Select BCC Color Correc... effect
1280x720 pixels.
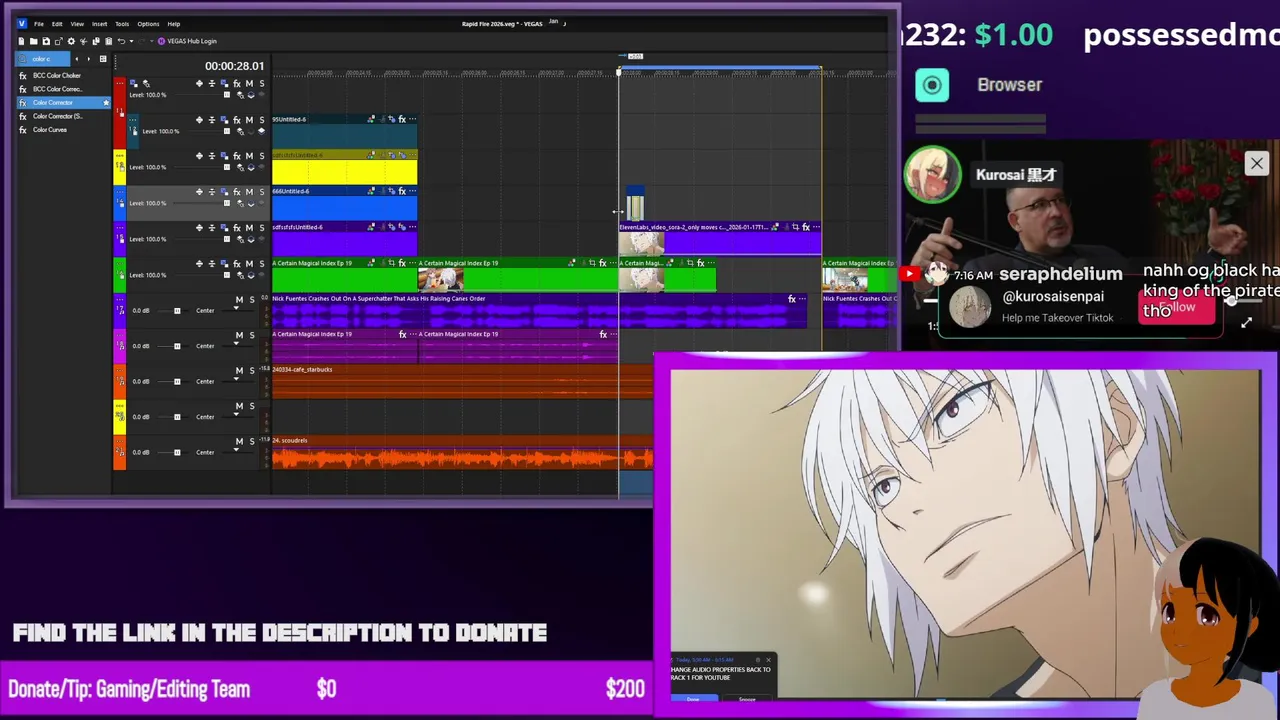click(57, 89)
